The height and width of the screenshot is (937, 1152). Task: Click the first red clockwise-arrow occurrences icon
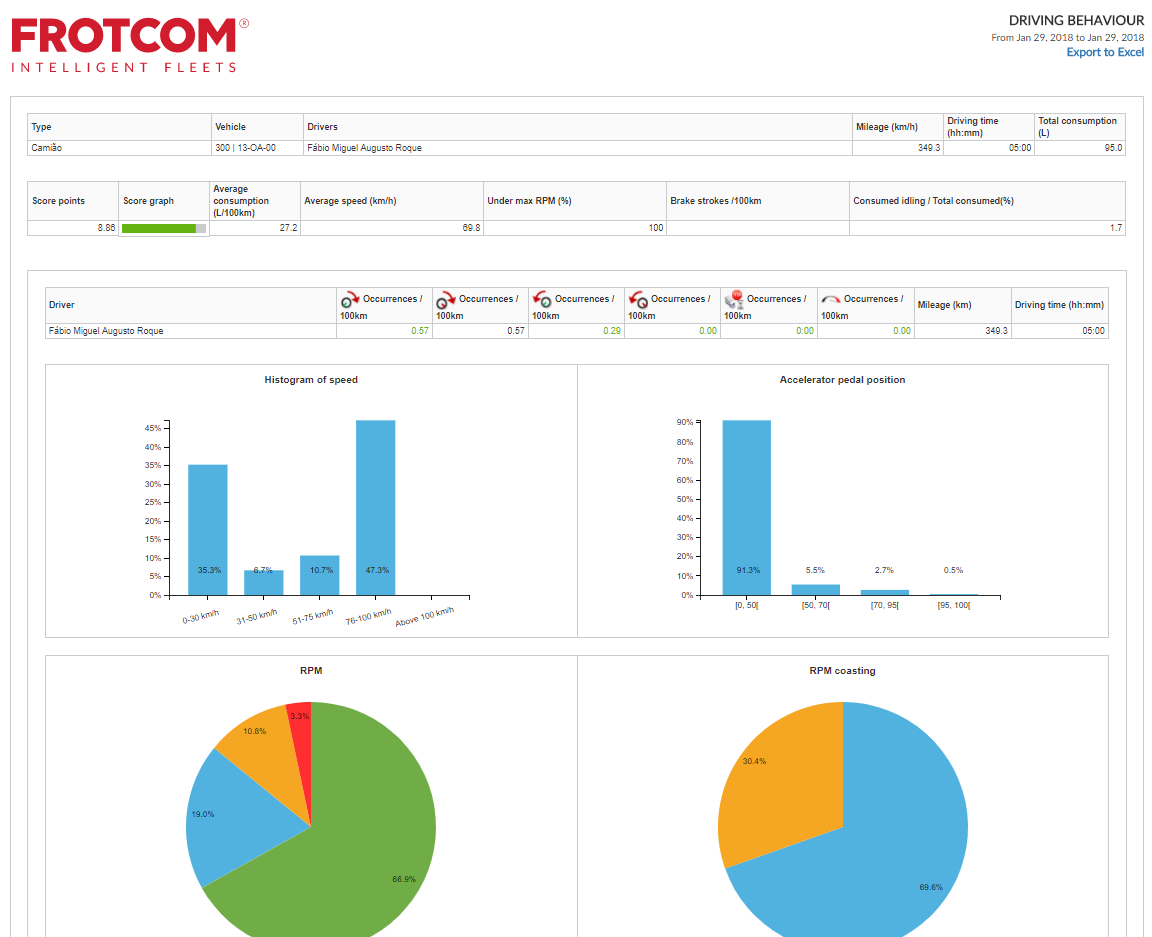click(350, 300)
